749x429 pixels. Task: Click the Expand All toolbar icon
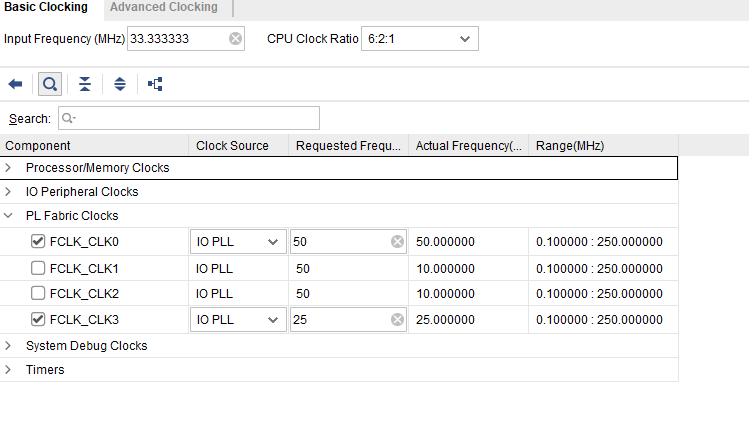tap(120, 84)
